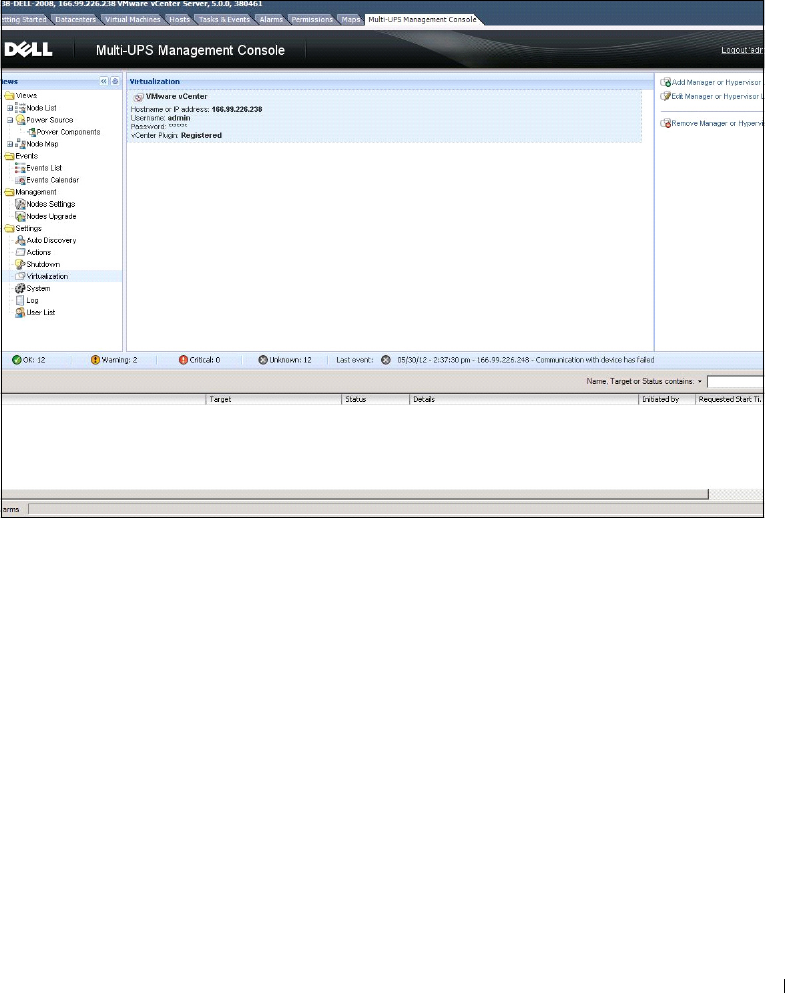Screen dimensions: 785x993
Task: Click the Auto Discovery icon
Action: pyautogui.click(x=20, y=240)
